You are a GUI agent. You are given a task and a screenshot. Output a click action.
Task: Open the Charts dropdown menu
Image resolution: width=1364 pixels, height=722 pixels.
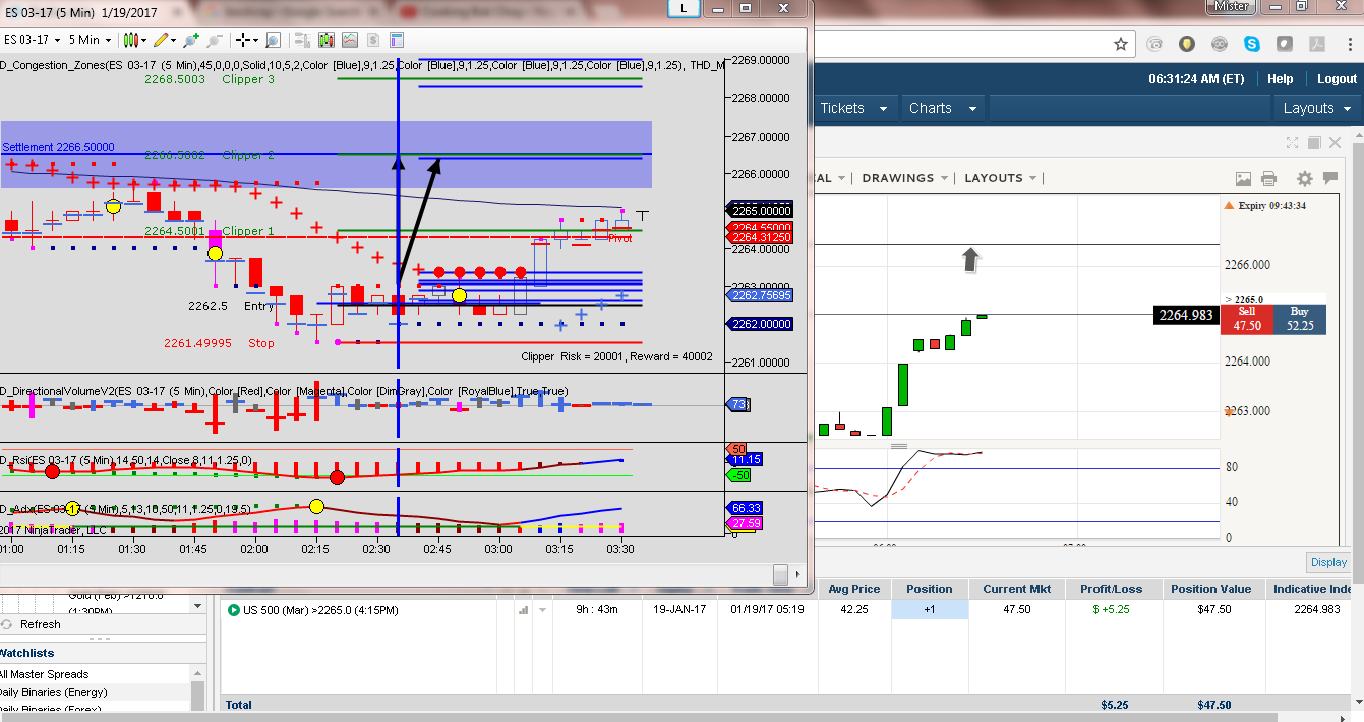942,108
